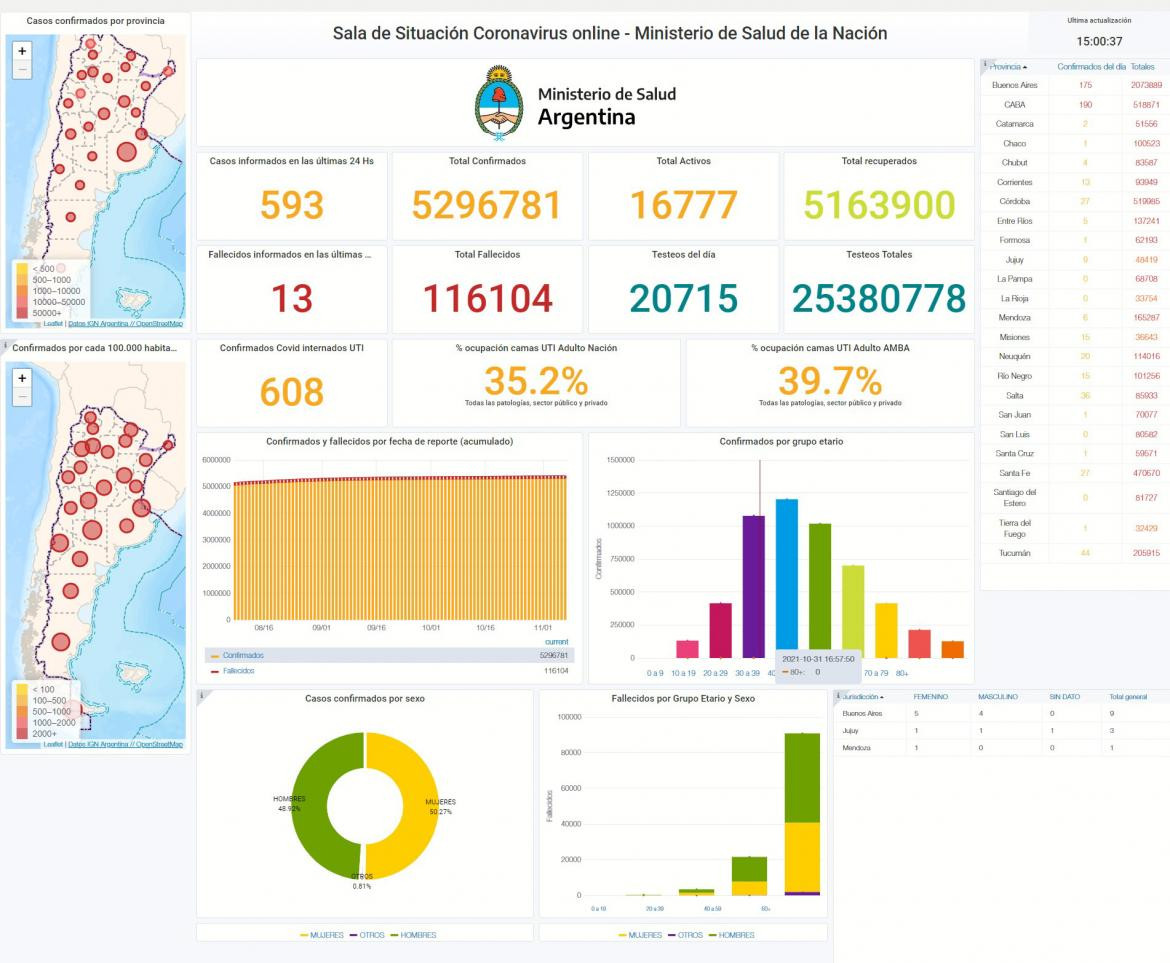Open Leaflet link on the provincia cases map
Image resolution: width=1170 pixels, height=963 pixels.
(53, 324)
